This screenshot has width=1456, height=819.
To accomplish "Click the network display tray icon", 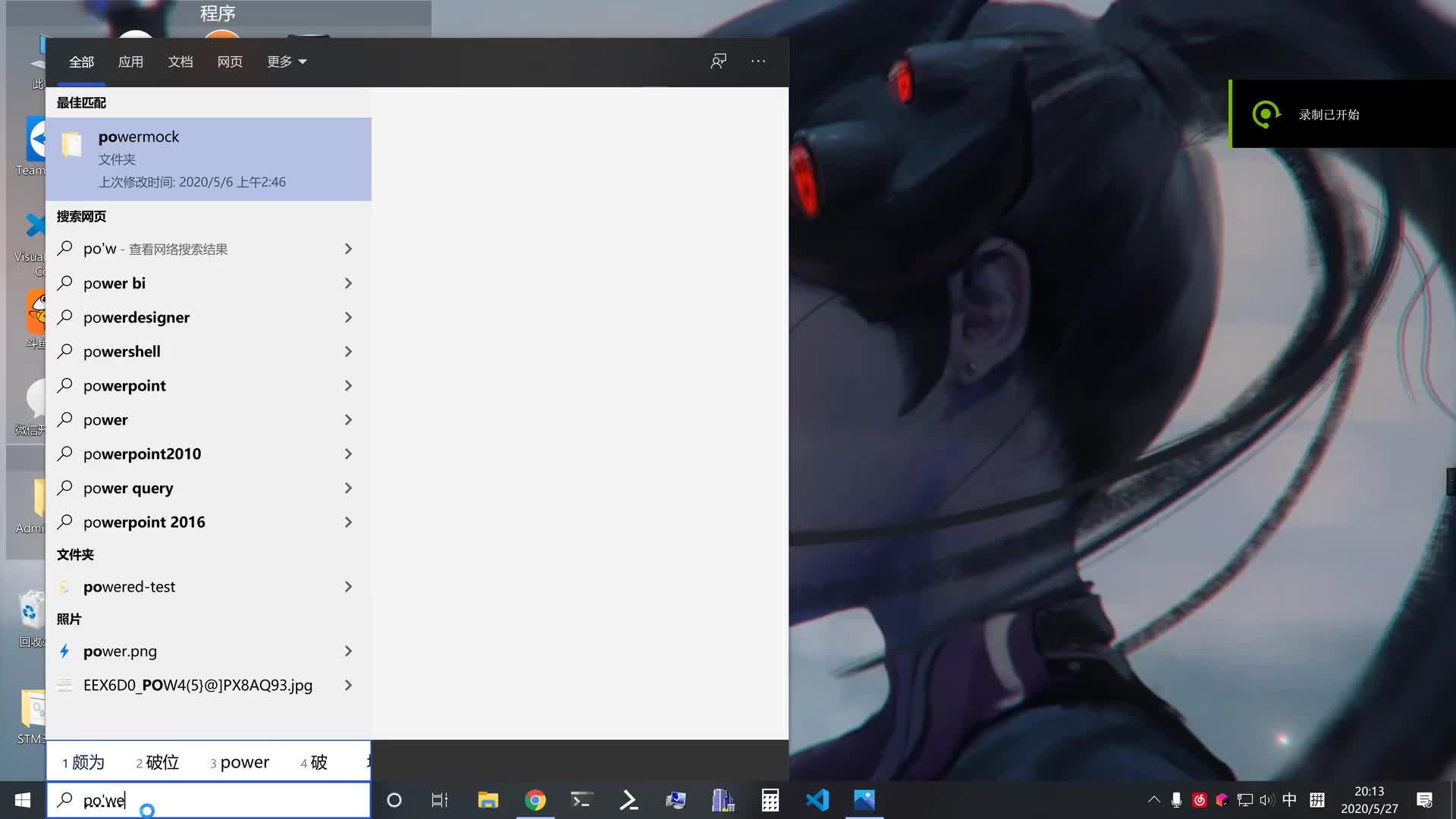I will (1244, 800).
